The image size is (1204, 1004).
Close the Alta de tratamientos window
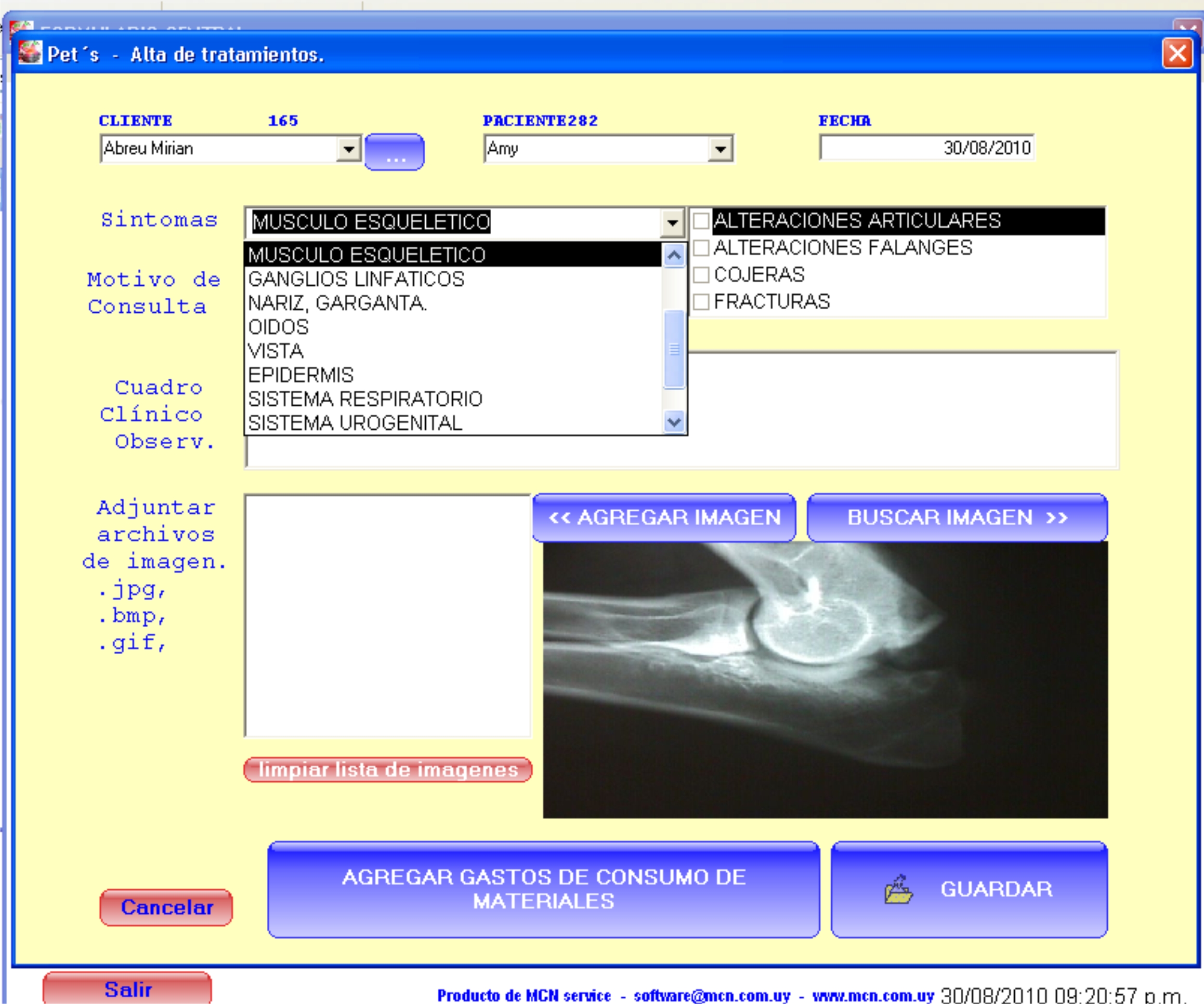tap(1177, 54)
